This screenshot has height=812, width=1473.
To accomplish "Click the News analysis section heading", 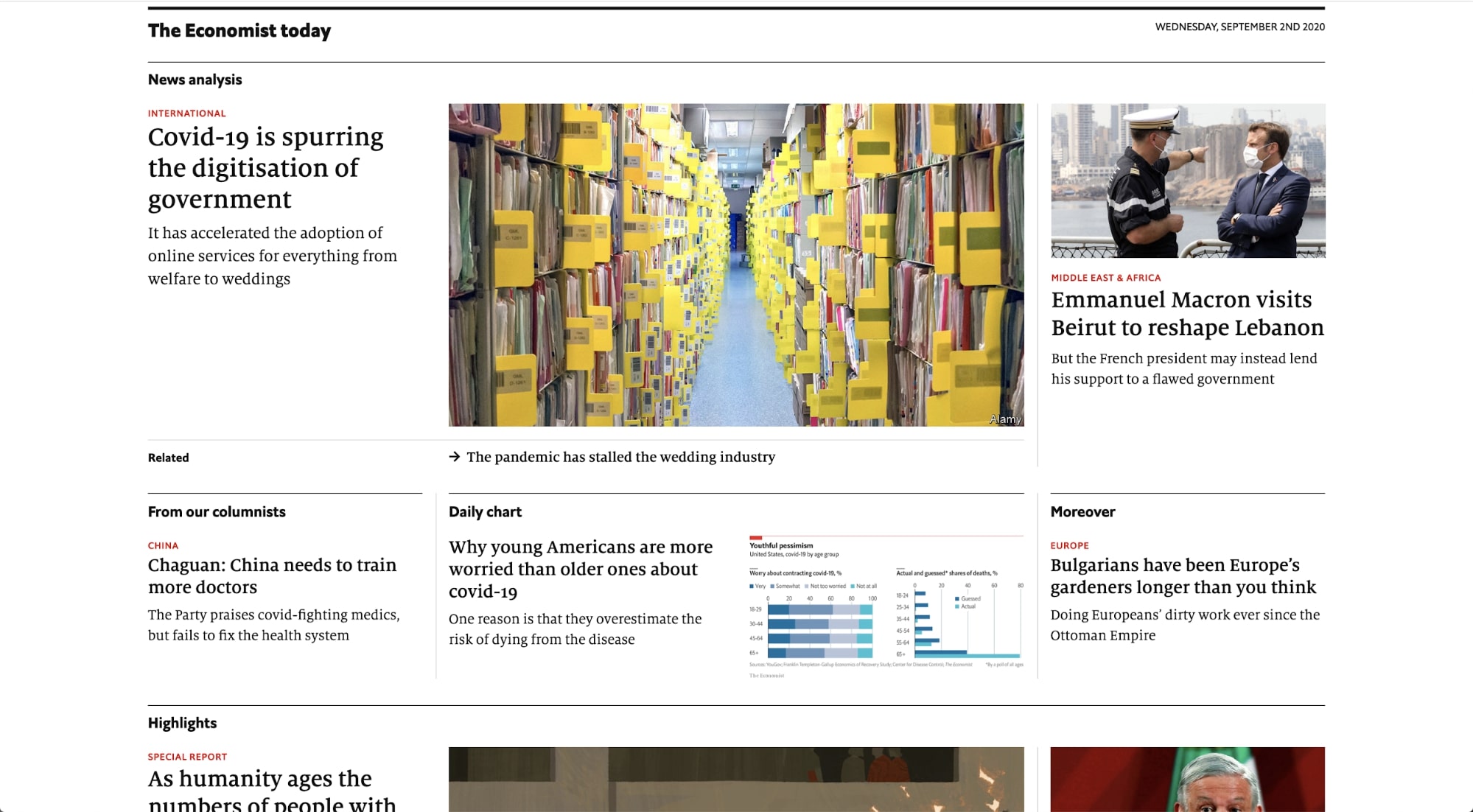I will (x=195, y=80).
